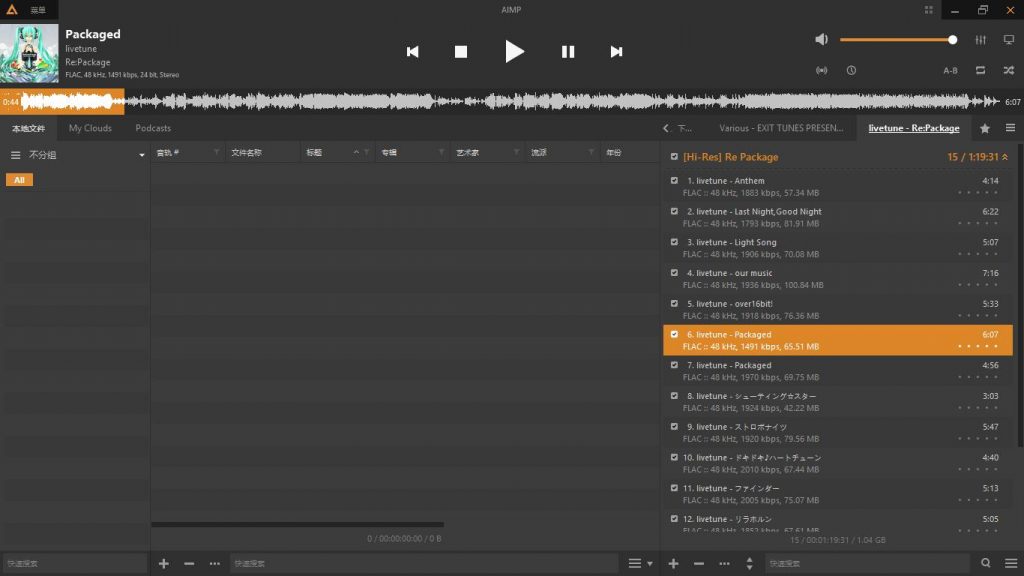
Task: Toggle the Hi-Res Re Package group checkbox
Action: (674, 157)
